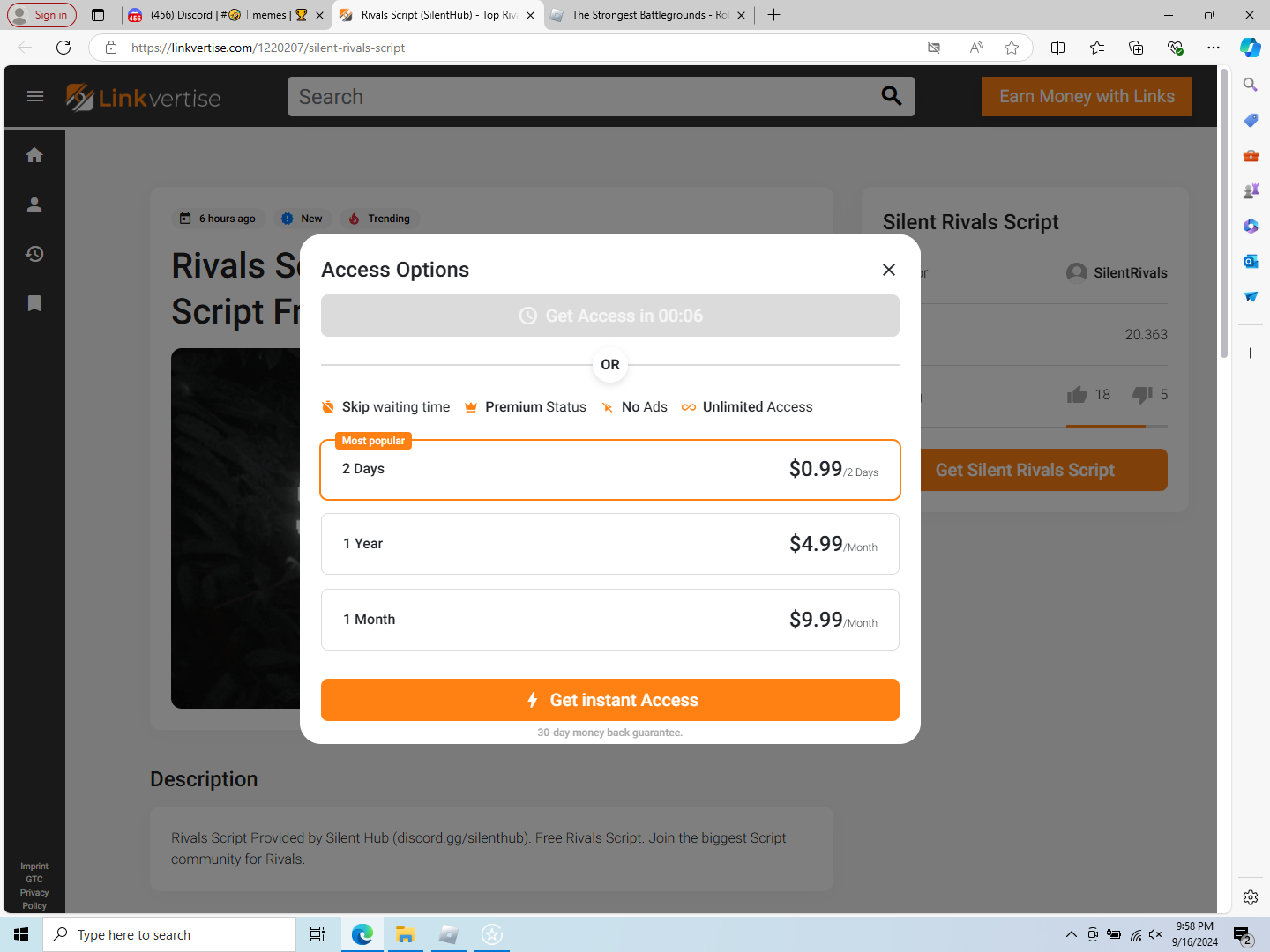Open the Edge sidebar settings gear
The image size is (1270, 952).
pos(1251,897)
